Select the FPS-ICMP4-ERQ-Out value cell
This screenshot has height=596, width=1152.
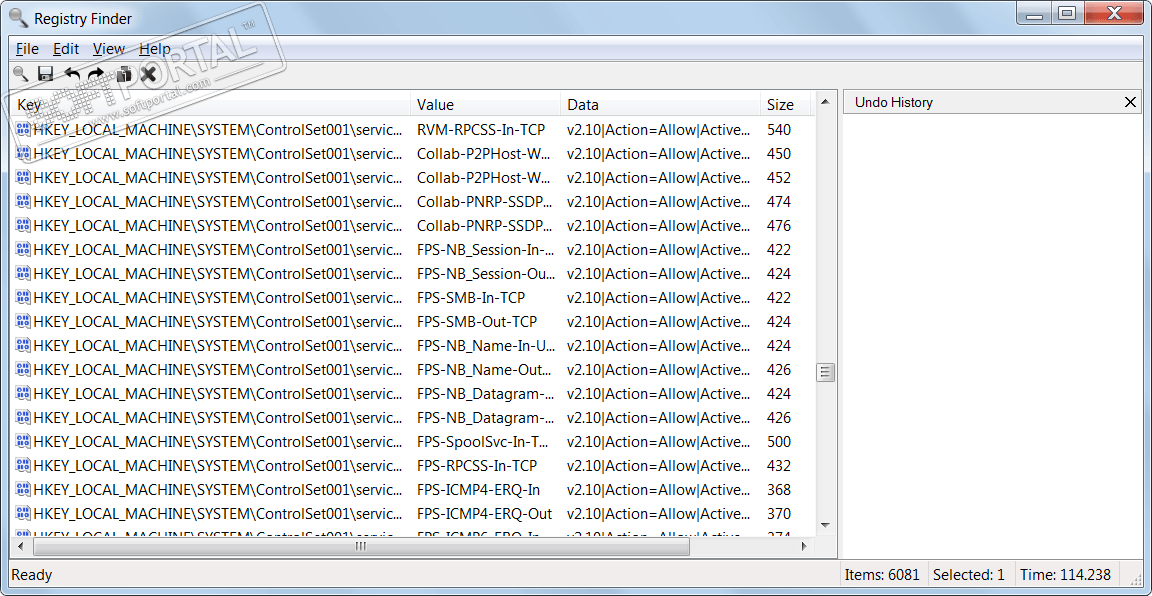click(484, 514)
